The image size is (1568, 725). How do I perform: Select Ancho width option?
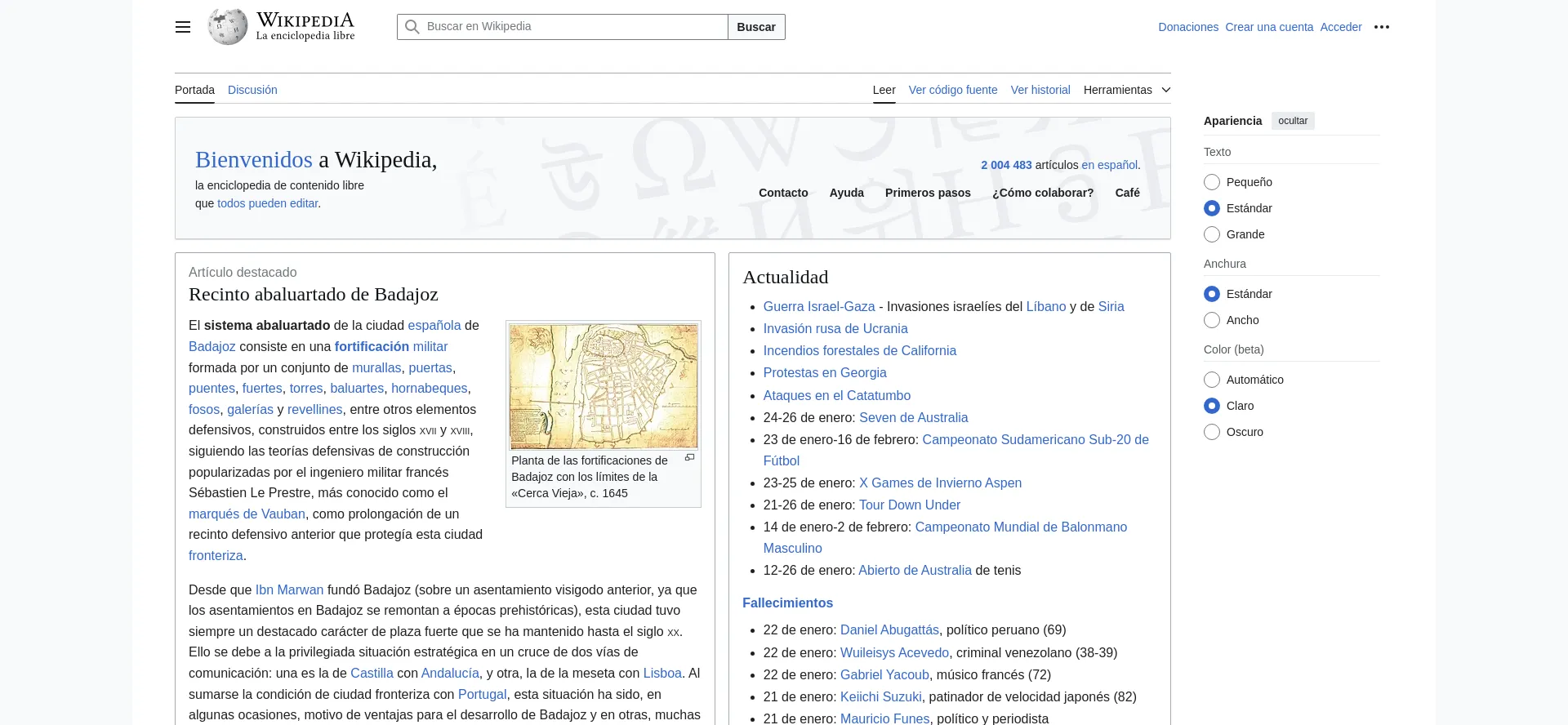coord(1212,320)
